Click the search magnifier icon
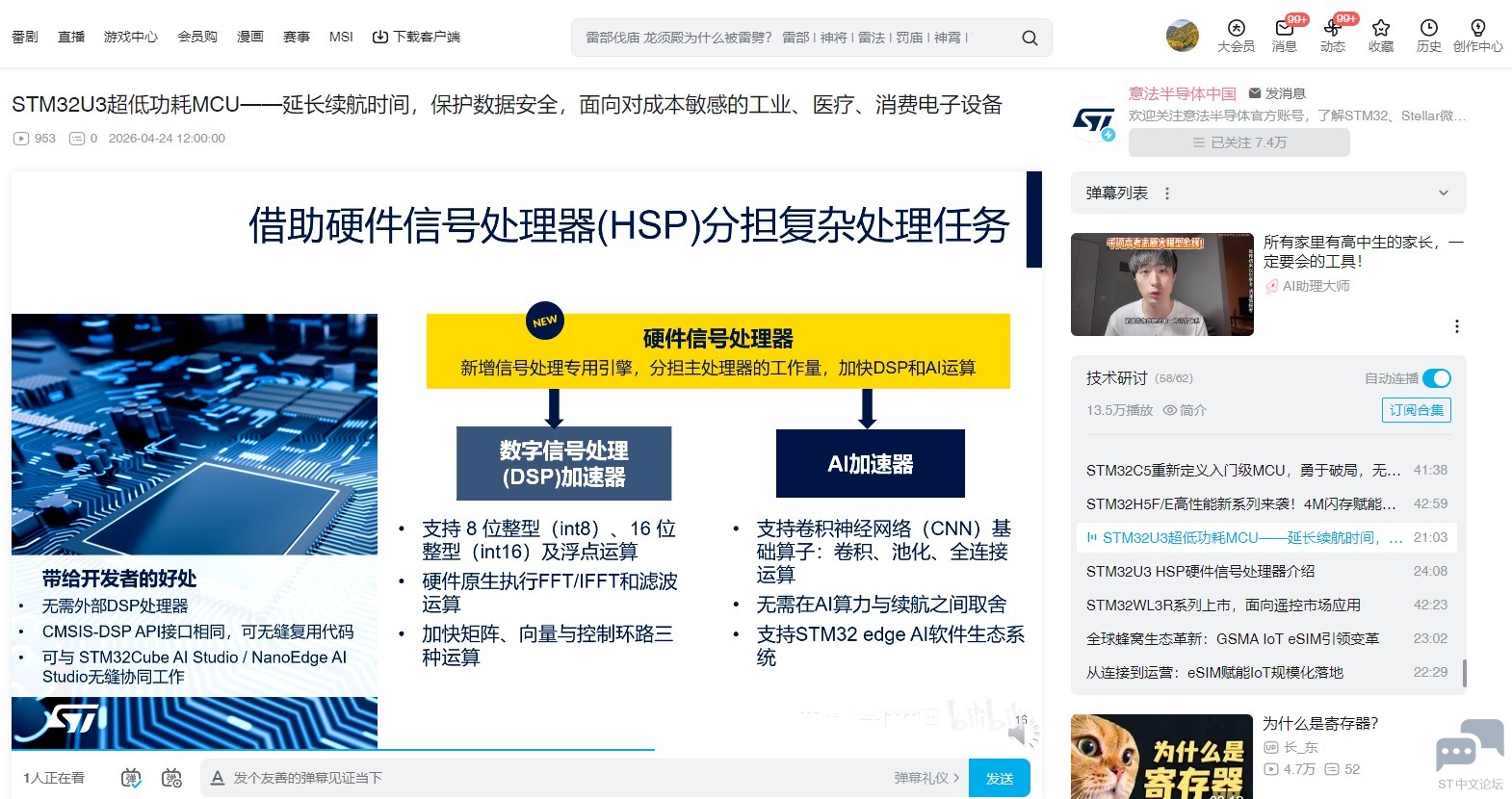 tap(1030, 38)
